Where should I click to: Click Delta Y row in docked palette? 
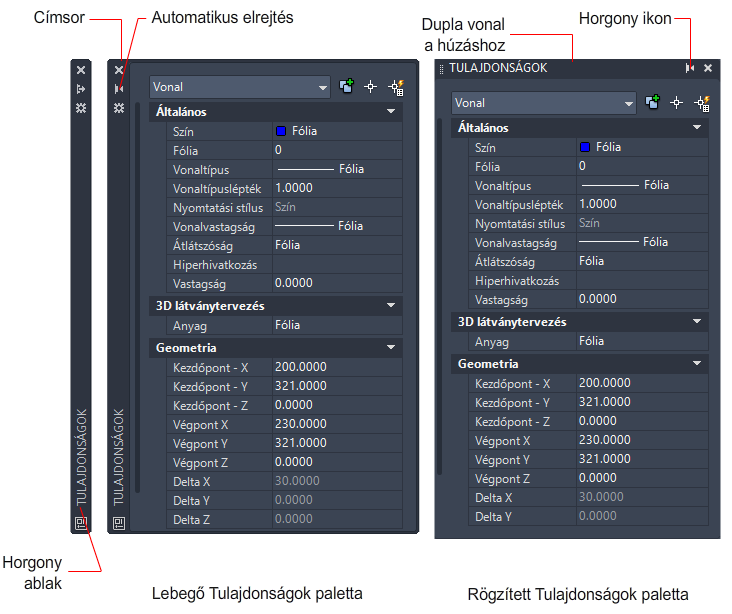[x=589, y=516]
